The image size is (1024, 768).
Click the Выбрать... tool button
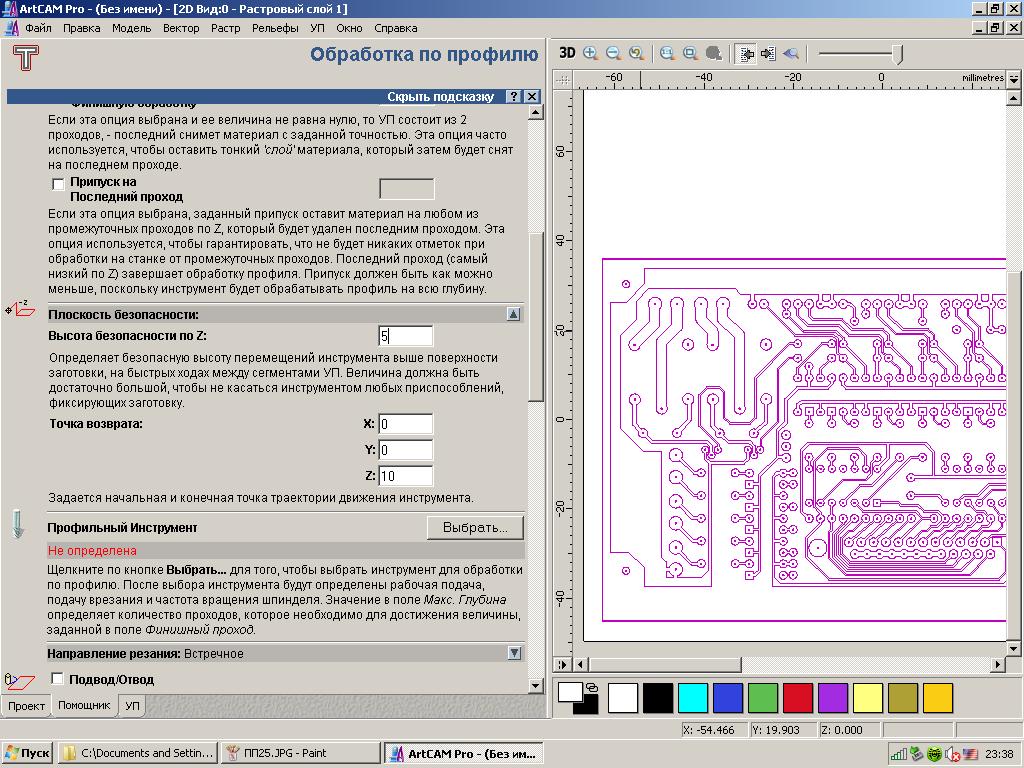click(x=475, y=528)
